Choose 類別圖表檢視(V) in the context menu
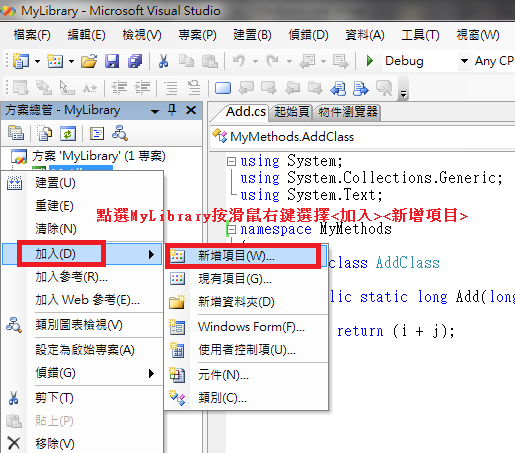The image size is (515, 453). pyautogui.click(x=82, y=325)
